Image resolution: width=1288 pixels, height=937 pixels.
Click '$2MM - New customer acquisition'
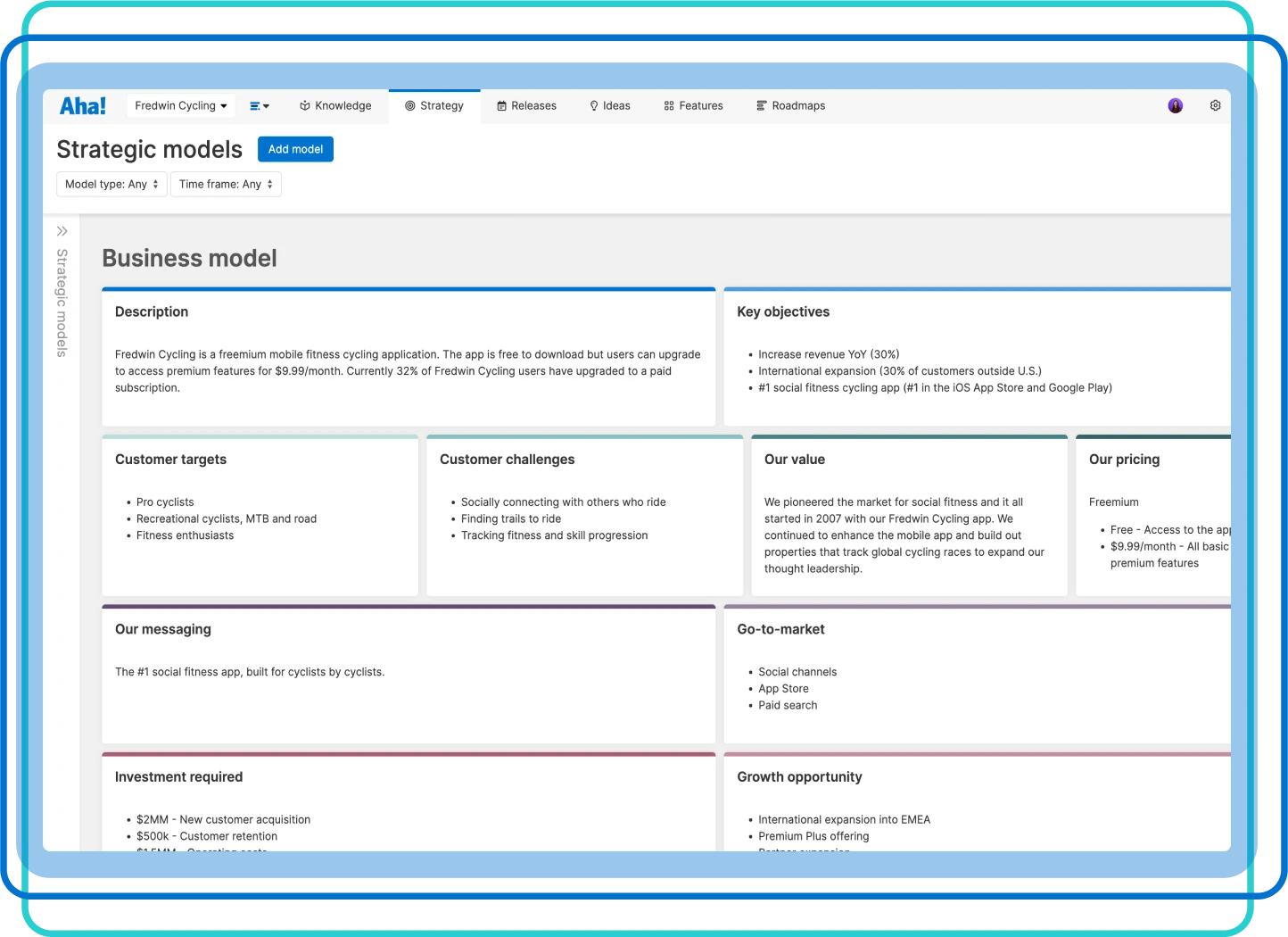tap(223, 820)
